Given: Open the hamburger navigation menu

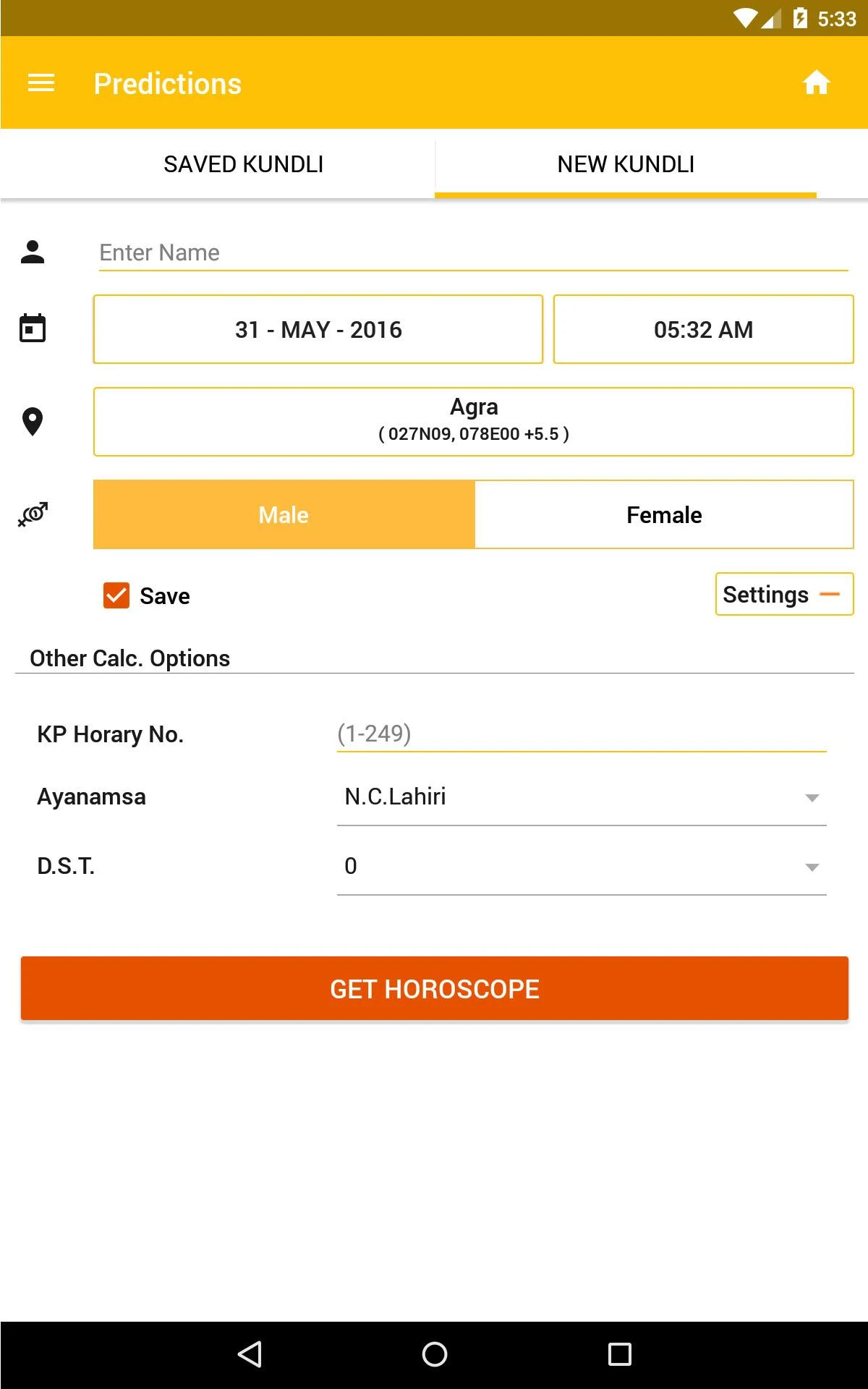Looking at the screenshot, I should coord(41,83).
